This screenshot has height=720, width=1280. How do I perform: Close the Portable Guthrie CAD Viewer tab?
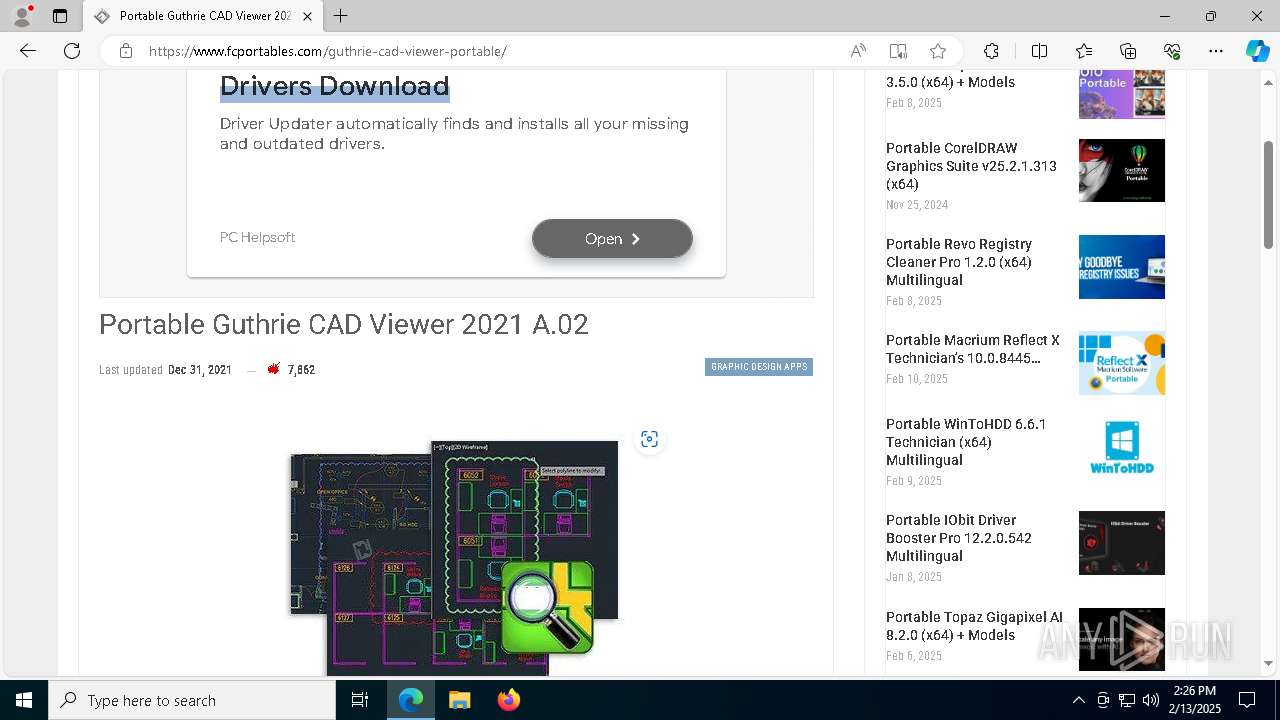pos(307,16)
